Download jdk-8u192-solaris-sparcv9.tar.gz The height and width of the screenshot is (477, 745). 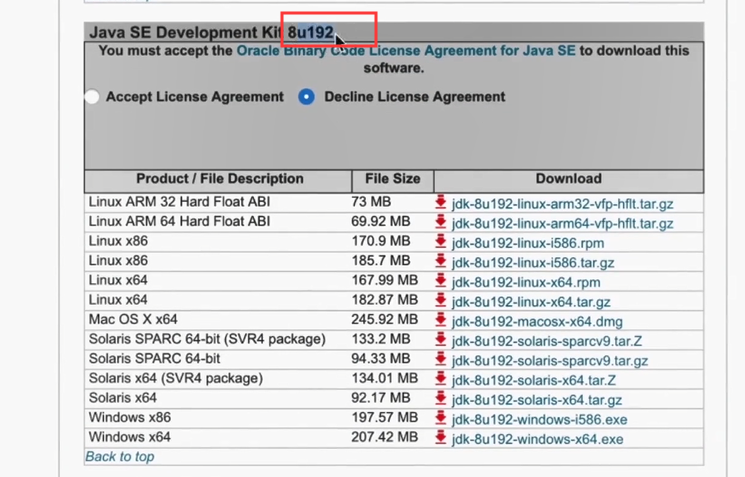coord(550,361)
